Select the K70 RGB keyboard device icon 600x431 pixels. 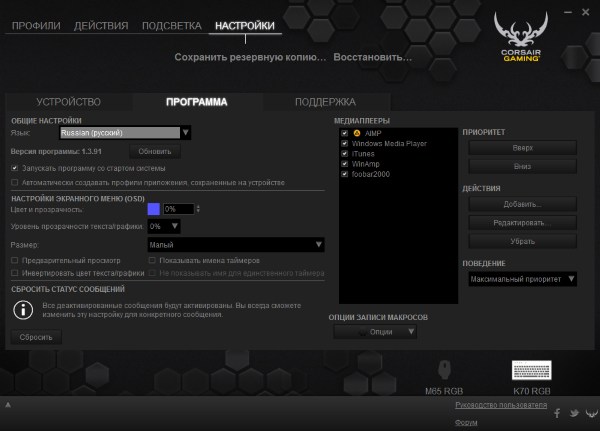click(x=531, y=371)
